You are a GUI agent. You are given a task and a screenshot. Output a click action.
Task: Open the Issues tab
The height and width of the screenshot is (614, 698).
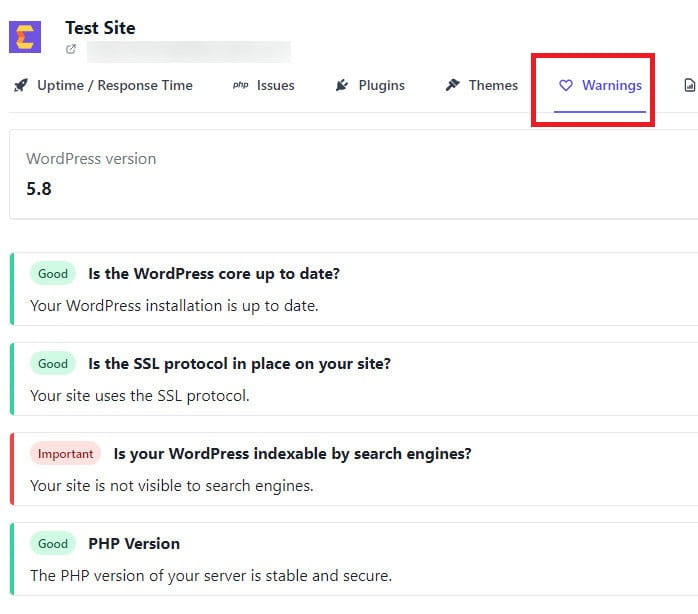click(x=275, y=85)
